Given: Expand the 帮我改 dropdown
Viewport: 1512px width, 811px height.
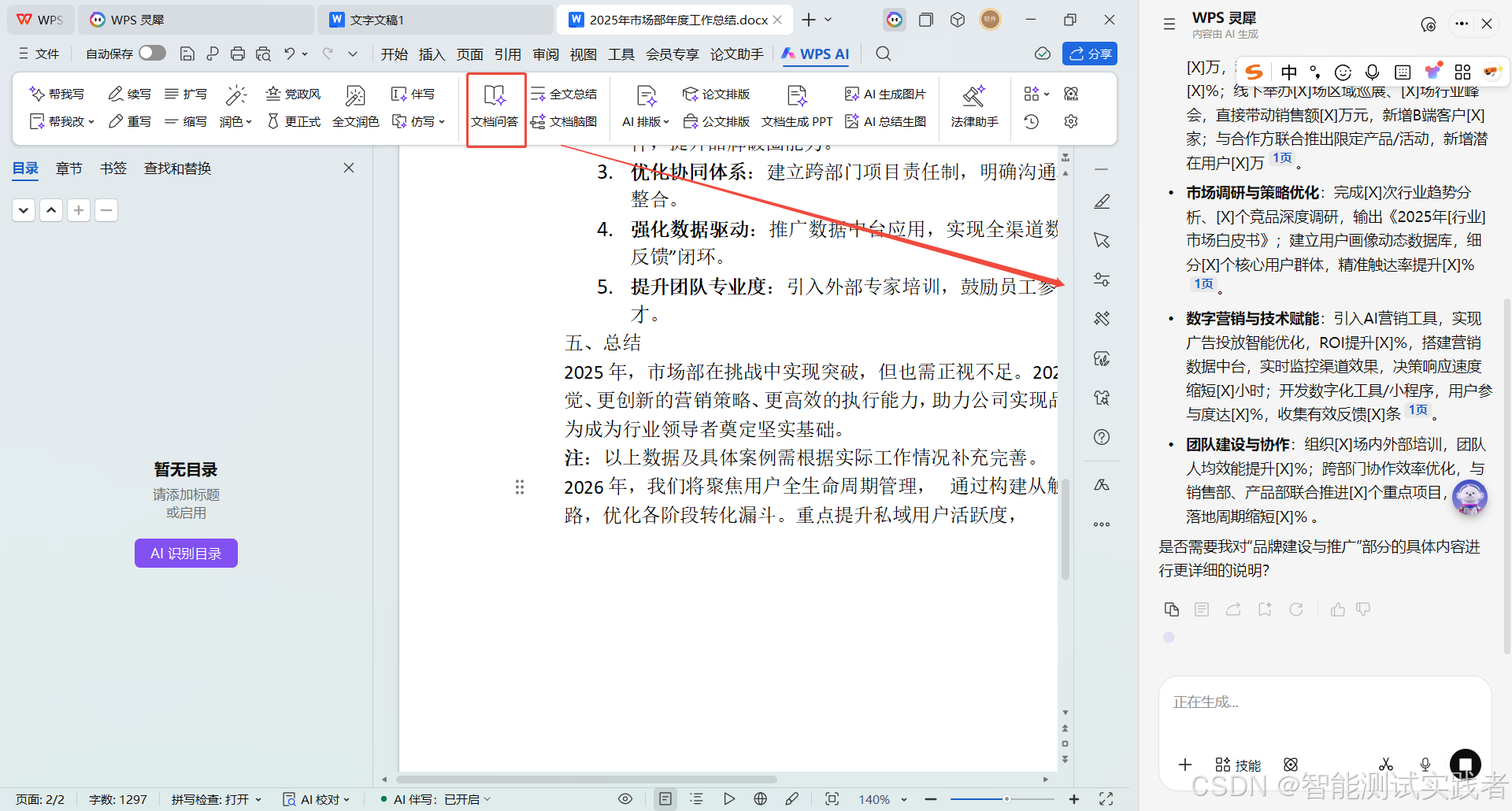Looking at the screenshot, I should pyautogui.click(x=91, y=121).
